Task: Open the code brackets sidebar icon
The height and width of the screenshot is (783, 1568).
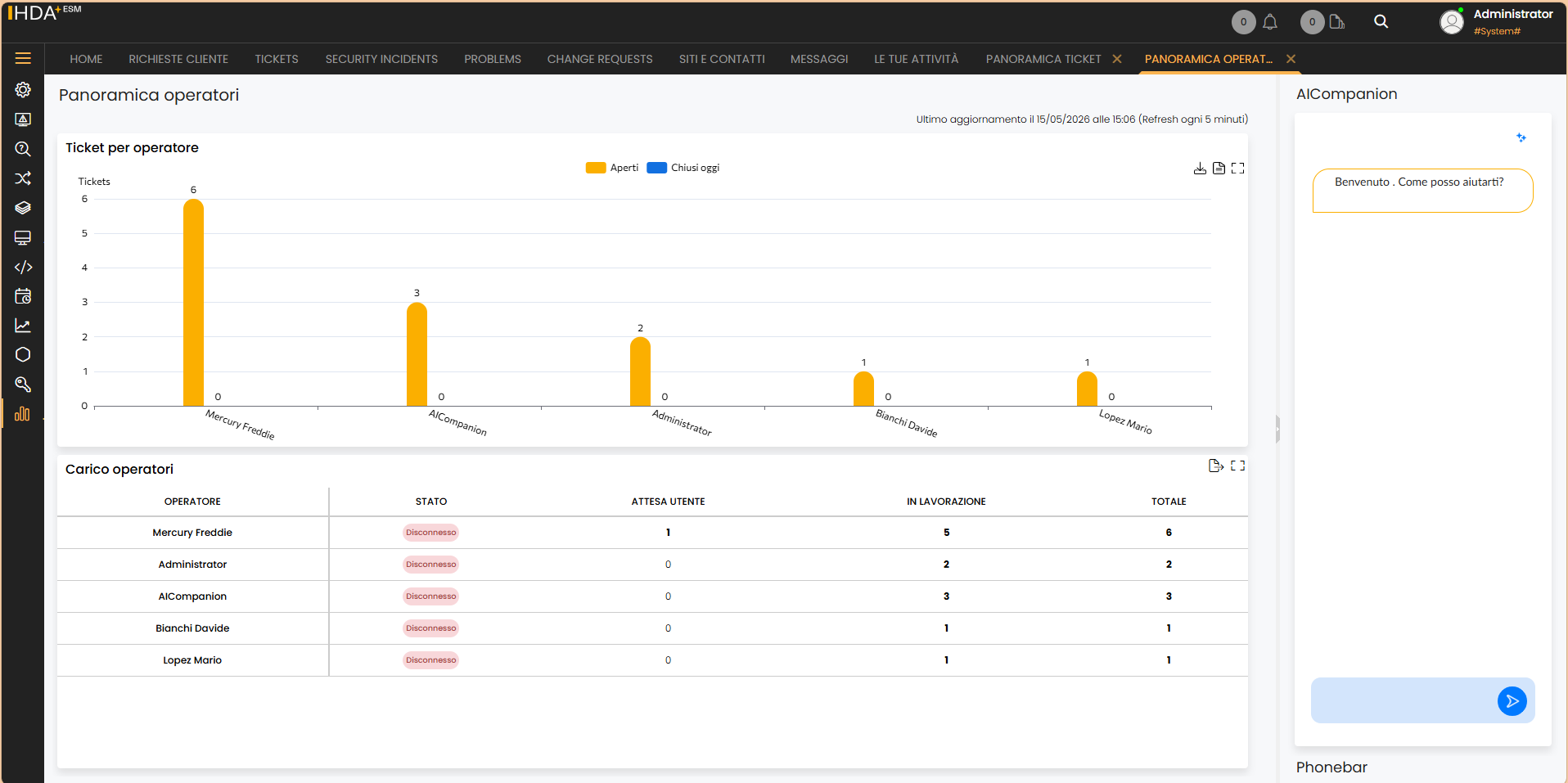Action: coord(23,267)
